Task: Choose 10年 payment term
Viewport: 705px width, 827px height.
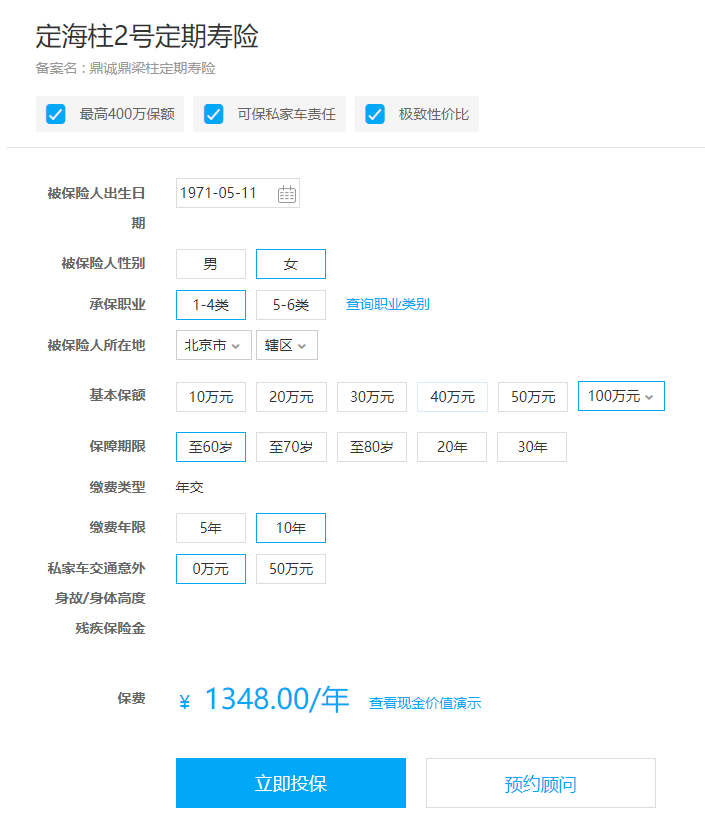Action: pos(291,528)
